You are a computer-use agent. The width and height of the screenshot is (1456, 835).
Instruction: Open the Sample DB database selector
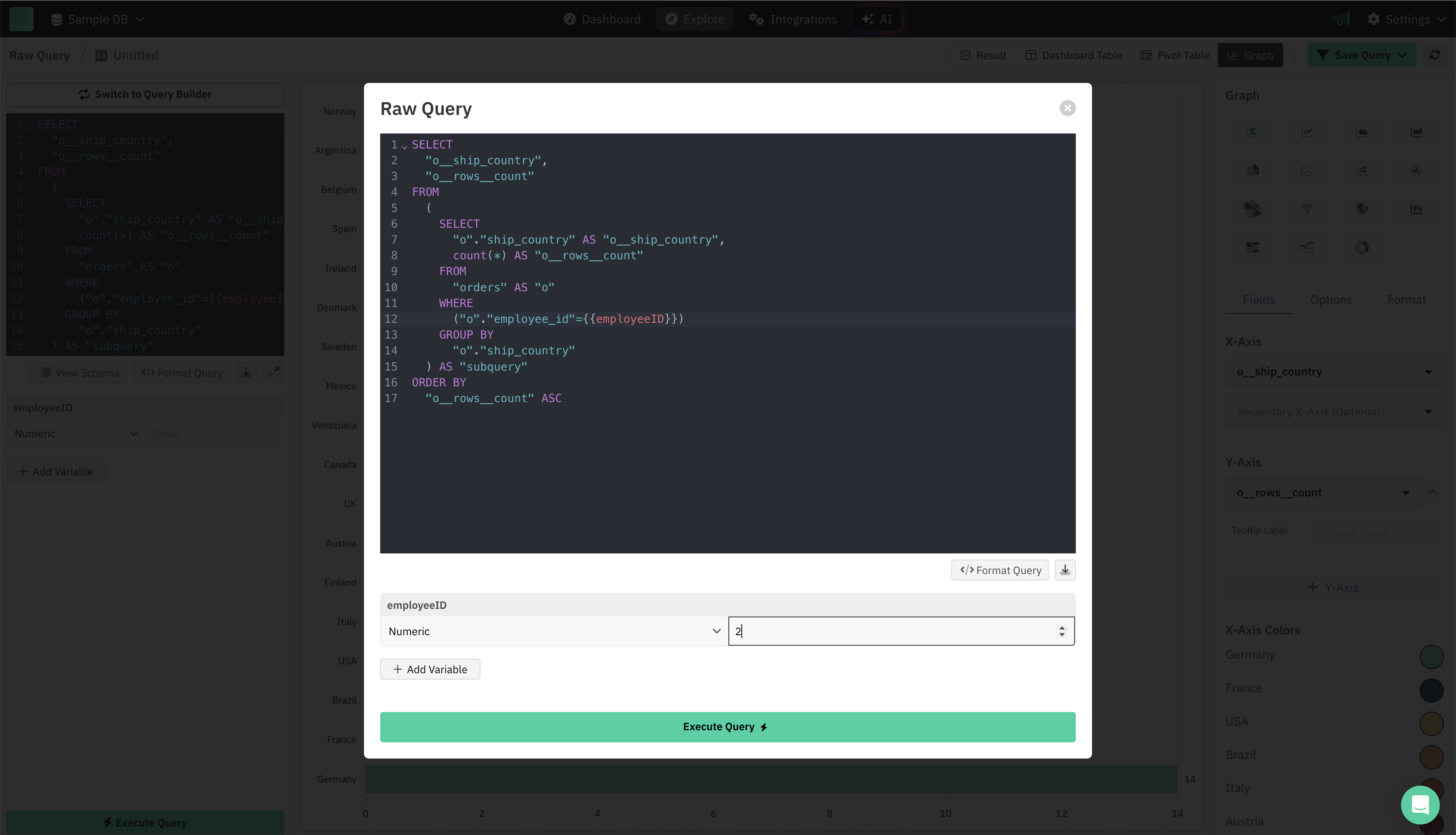coord(97,19)
